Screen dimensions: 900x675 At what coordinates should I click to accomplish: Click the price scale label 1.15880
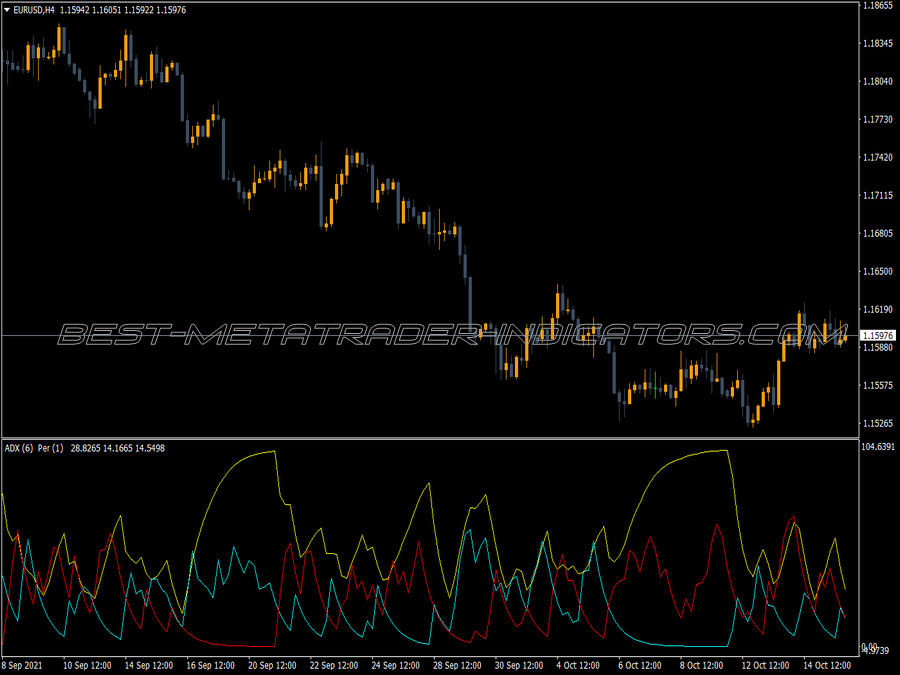878,347
